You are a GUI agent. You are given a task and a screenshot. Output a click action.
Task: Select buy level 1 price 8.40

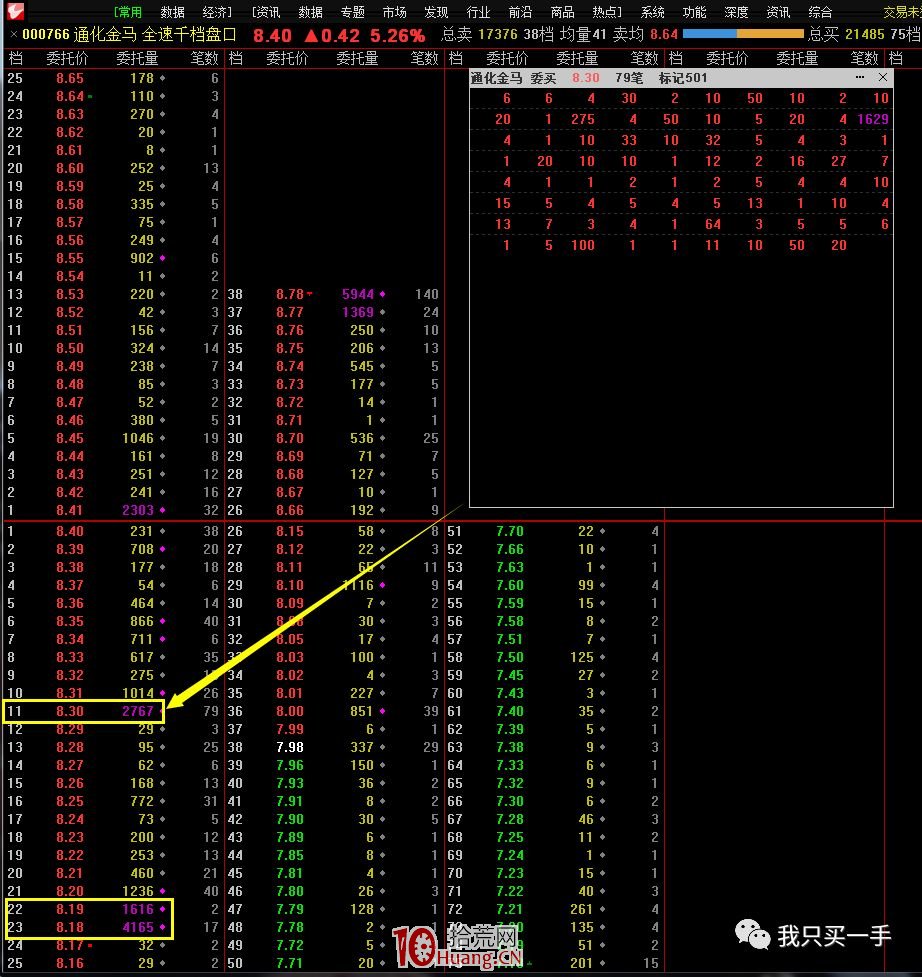click(x=70, y=531)
